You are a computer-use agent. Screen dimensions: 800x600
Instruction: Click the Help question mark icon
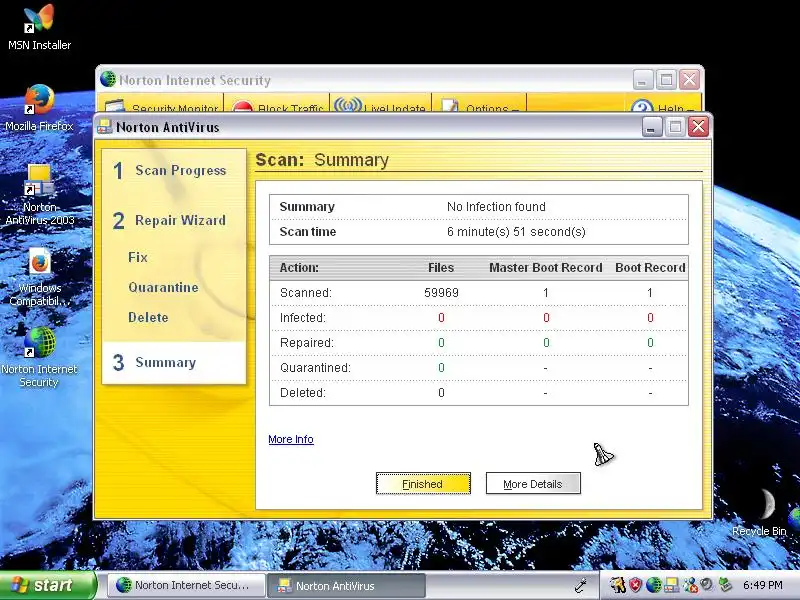pyautogui.click(x=642, y=106)
